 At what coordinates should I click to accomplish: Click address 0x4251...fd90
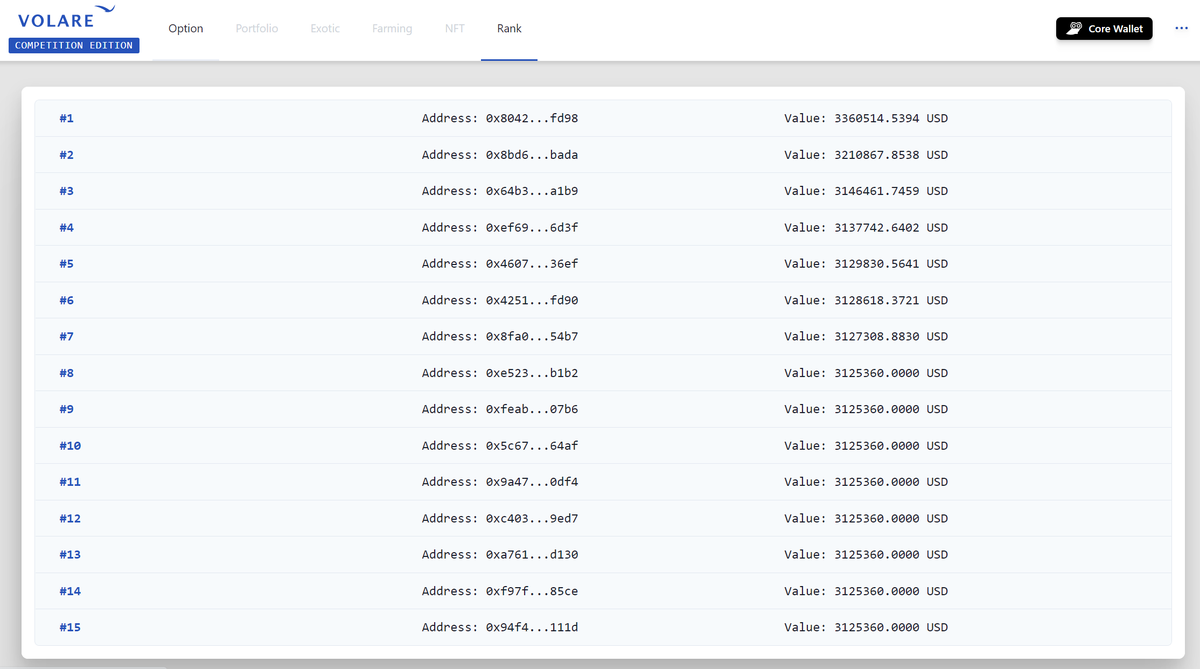532,300
